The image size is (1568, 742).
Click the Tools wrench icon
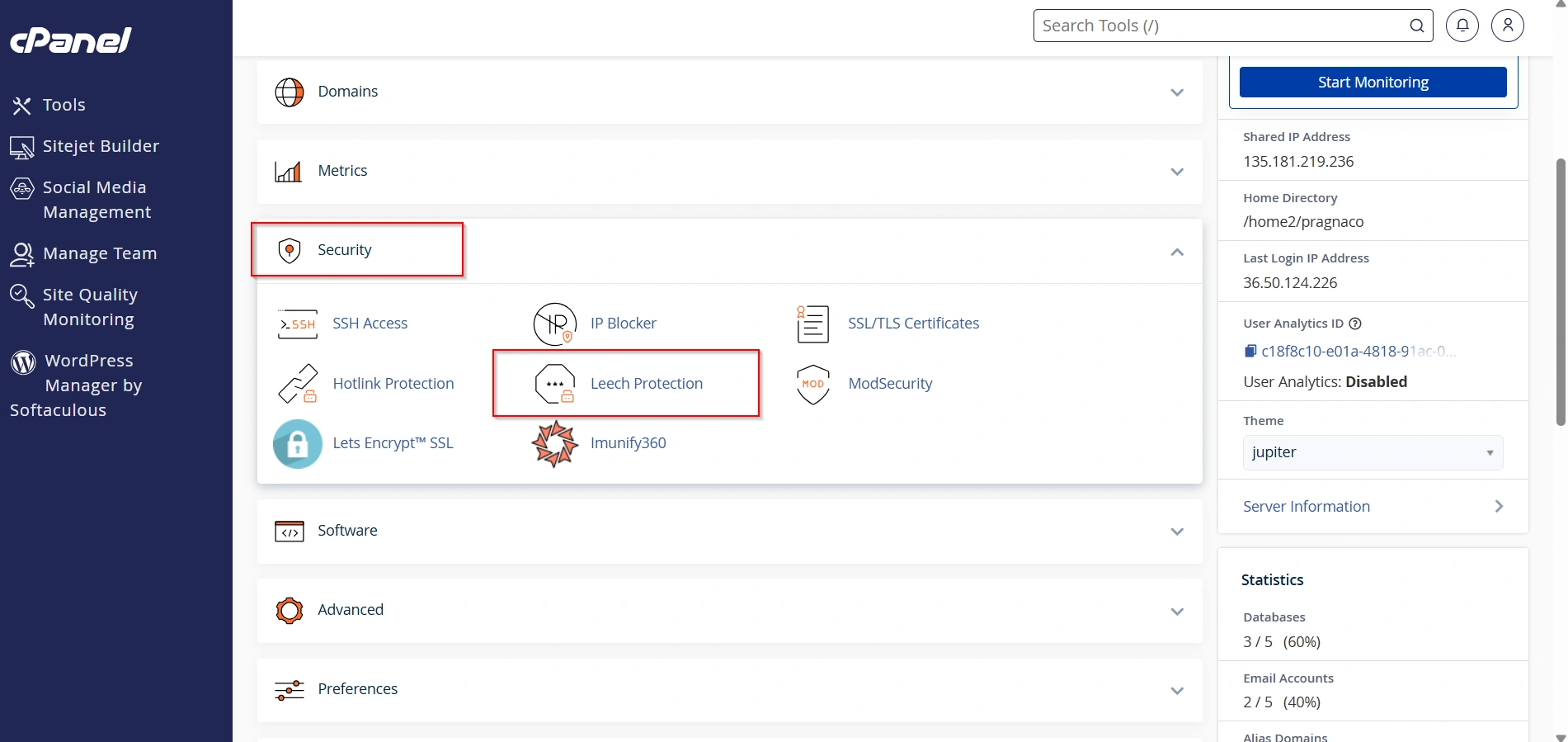point(21,106)
